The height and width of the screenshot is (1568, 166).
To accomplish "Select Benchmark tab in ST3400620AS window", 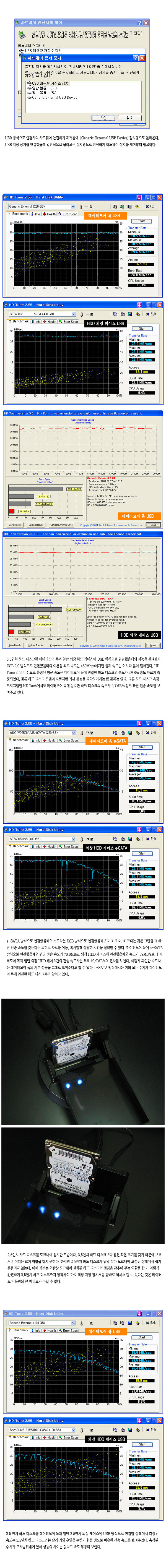I will point(19,846).
